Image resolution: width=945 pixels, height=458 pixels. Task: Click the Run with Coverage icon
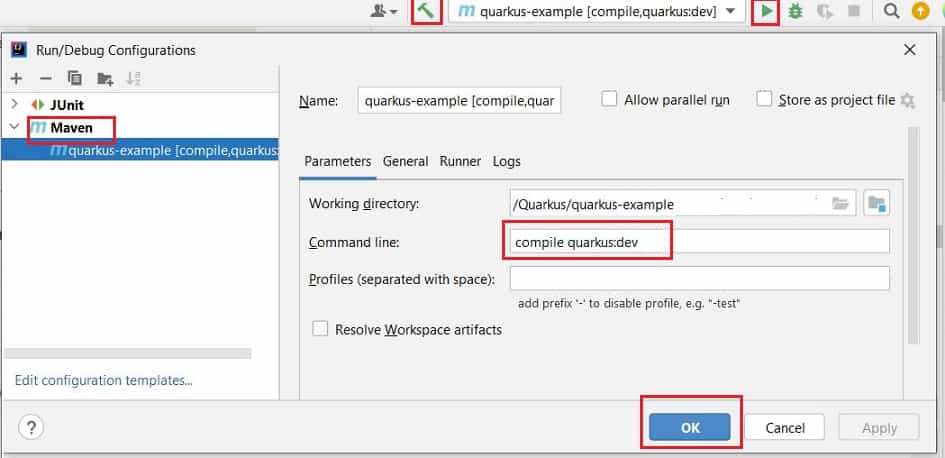point(825,11)
